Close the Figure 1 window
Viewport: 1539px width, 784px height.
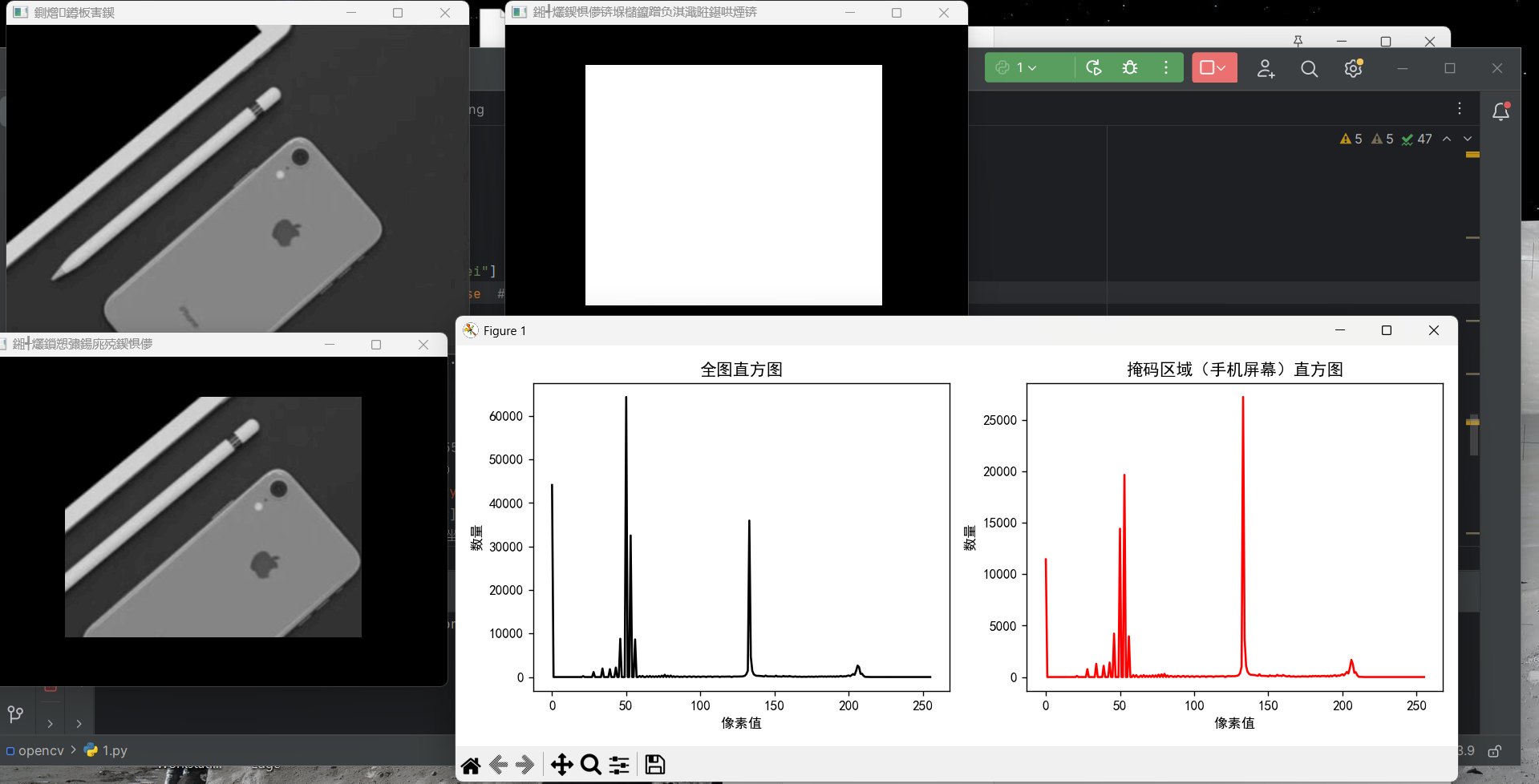(x=1434, y=330)
